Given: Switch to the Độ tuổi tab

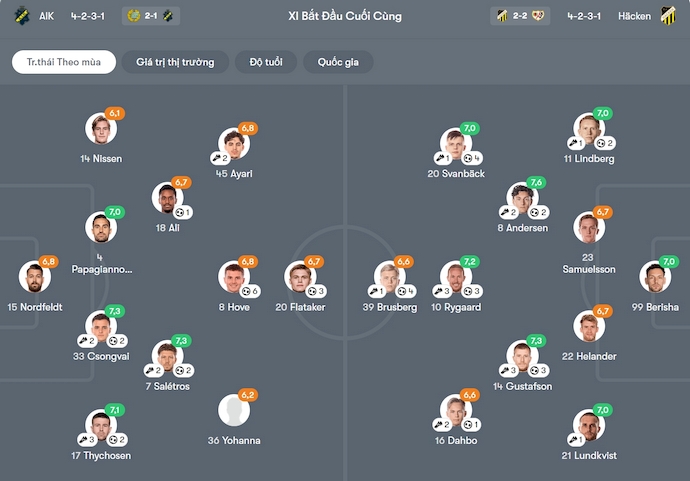Looking at the screenshot, I should point(265,62).
